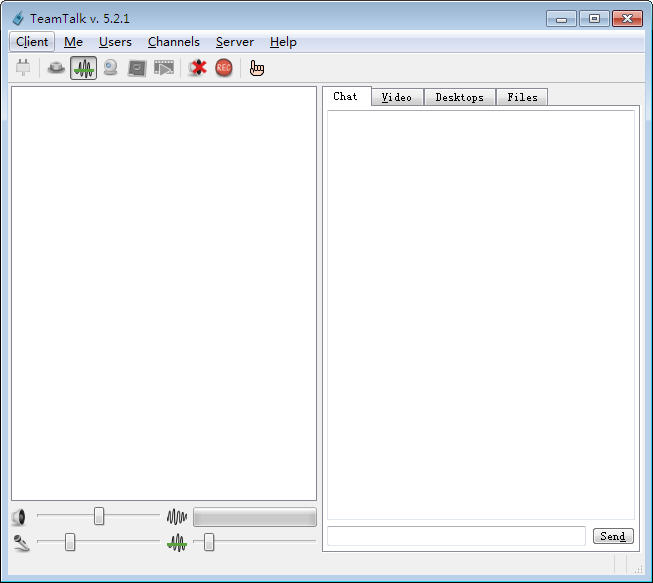The height and width of the screenshot is (583, 653).
Task: Switch to the Desktops tab
Action: click(x=460, y=97)
